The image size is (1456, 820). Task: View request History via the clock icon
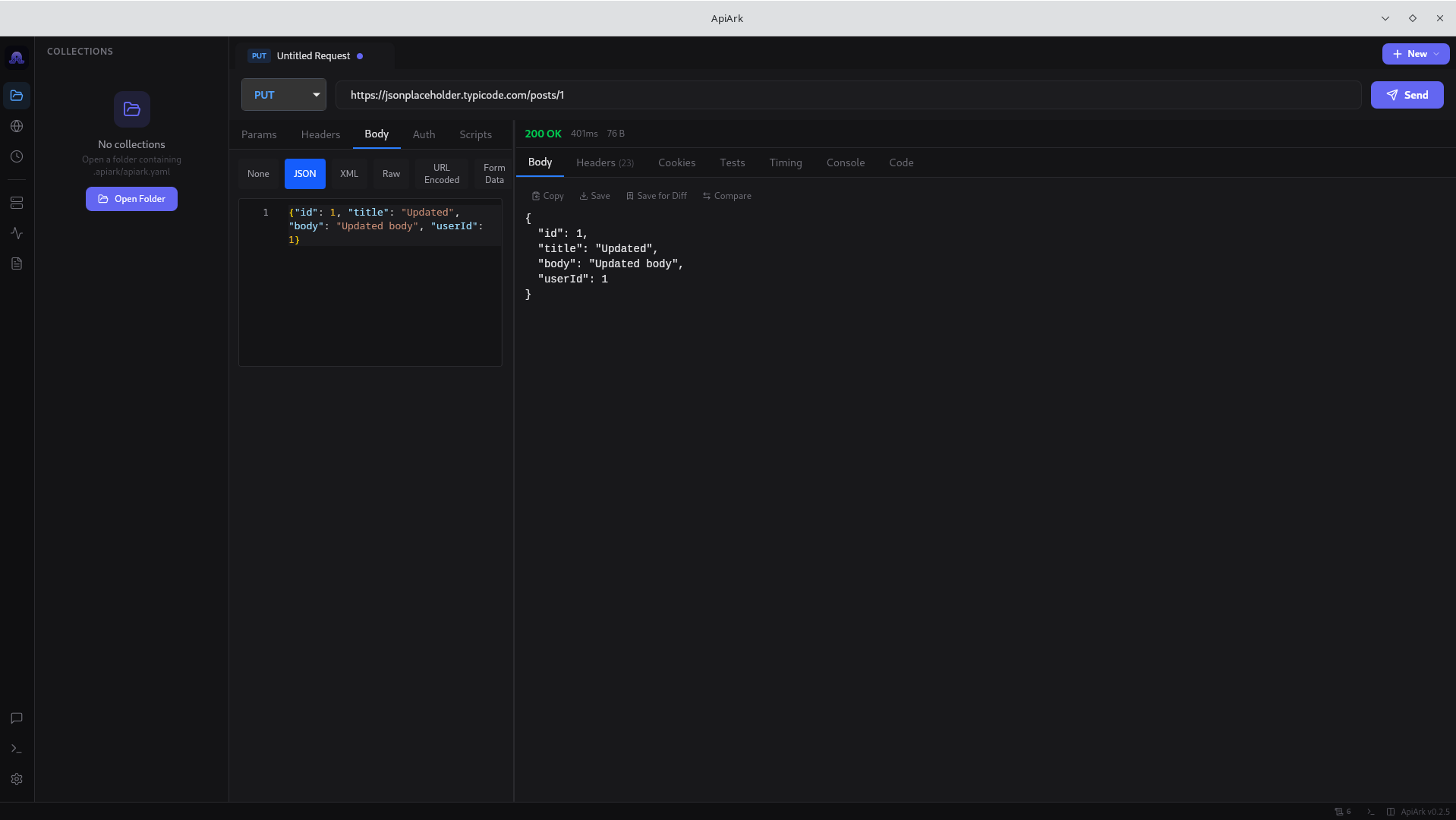17,156
